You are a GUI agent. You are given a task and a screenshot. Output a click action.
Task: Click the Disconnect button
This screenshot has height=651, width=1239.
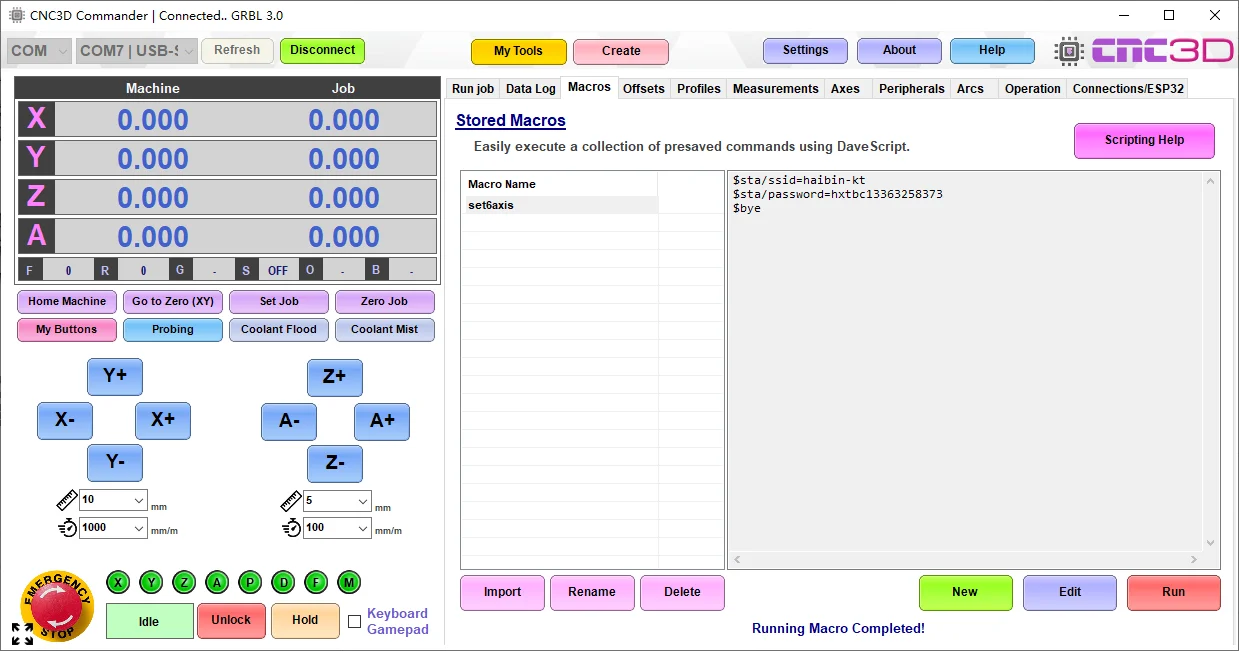(x=322, y=50)
